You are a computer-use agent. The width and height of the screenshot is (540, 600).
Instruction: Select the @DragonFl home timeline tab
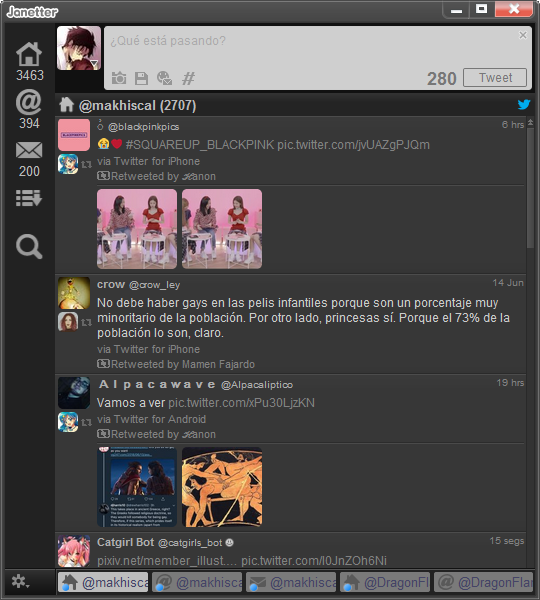[x=385, y=582]
